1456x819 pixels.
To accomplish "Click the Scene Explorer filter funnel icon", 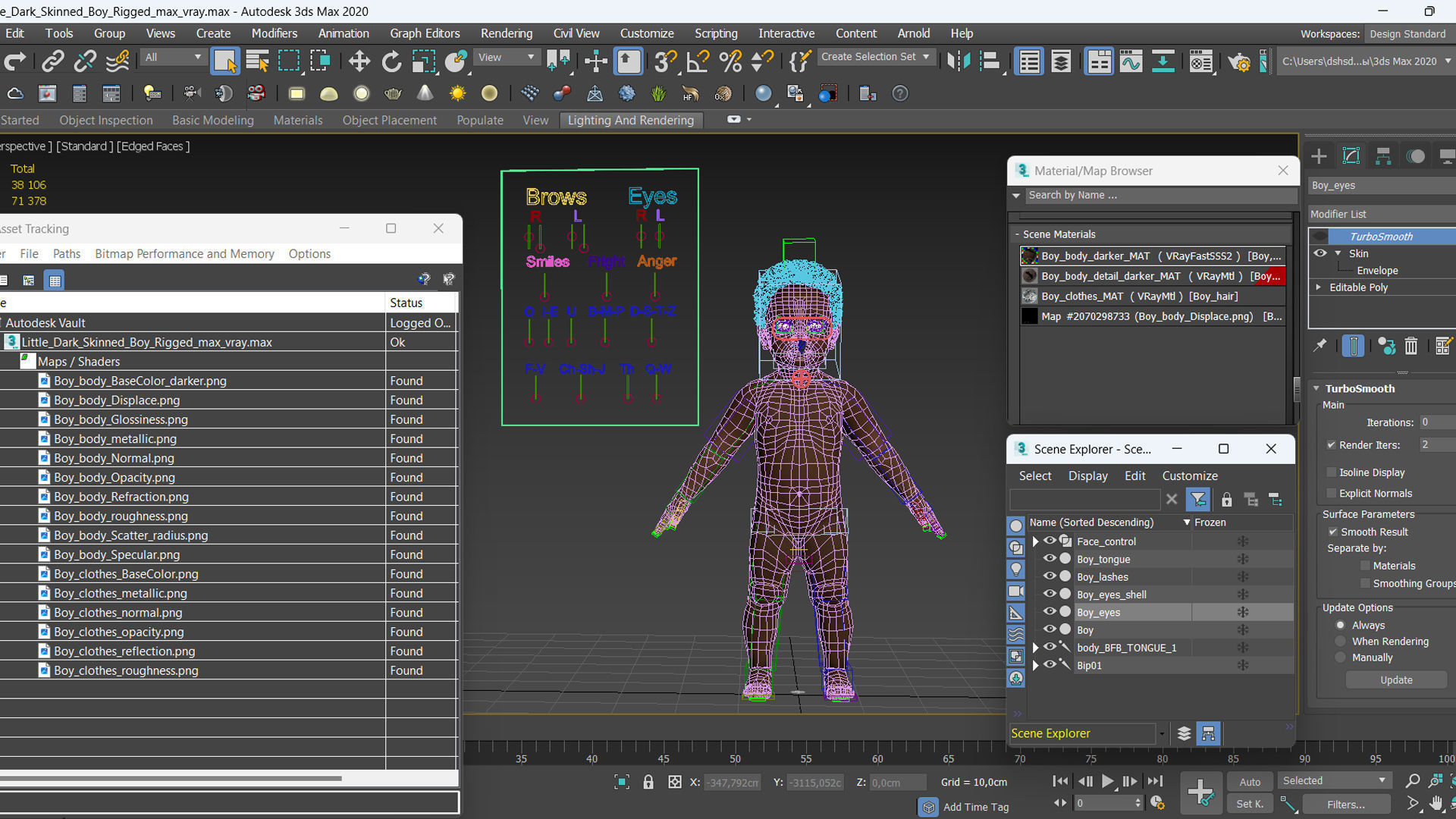I will 1198,499.
